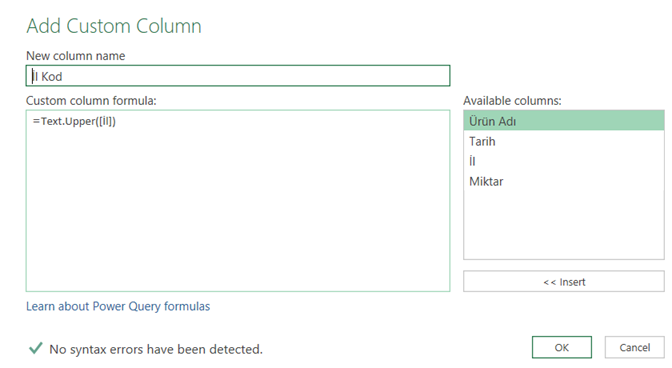
Task: Click the blank area of the formula box
Action: [x=238, y=210]
